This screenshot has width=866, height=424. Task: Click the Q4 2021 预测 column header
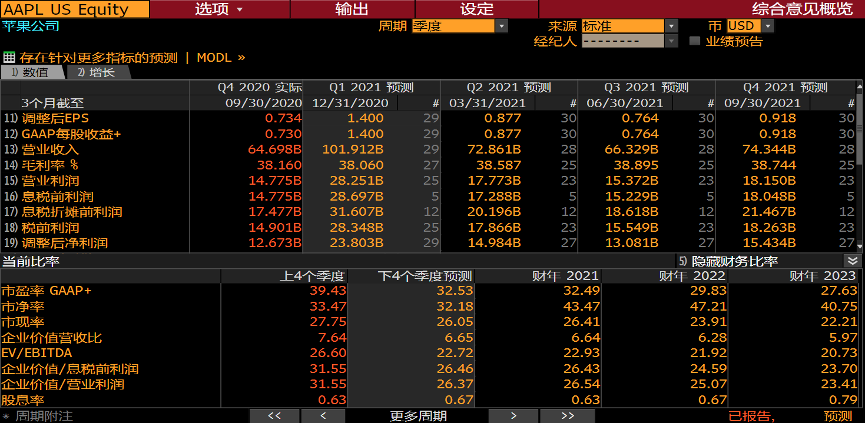(x=785, y=88)
